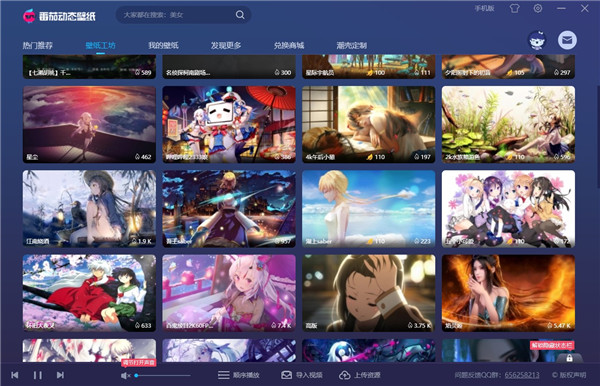600x386 pixels.
Task: Open the 4k午后小憩 wallpaper thumbnail
Action: (368, 124)
